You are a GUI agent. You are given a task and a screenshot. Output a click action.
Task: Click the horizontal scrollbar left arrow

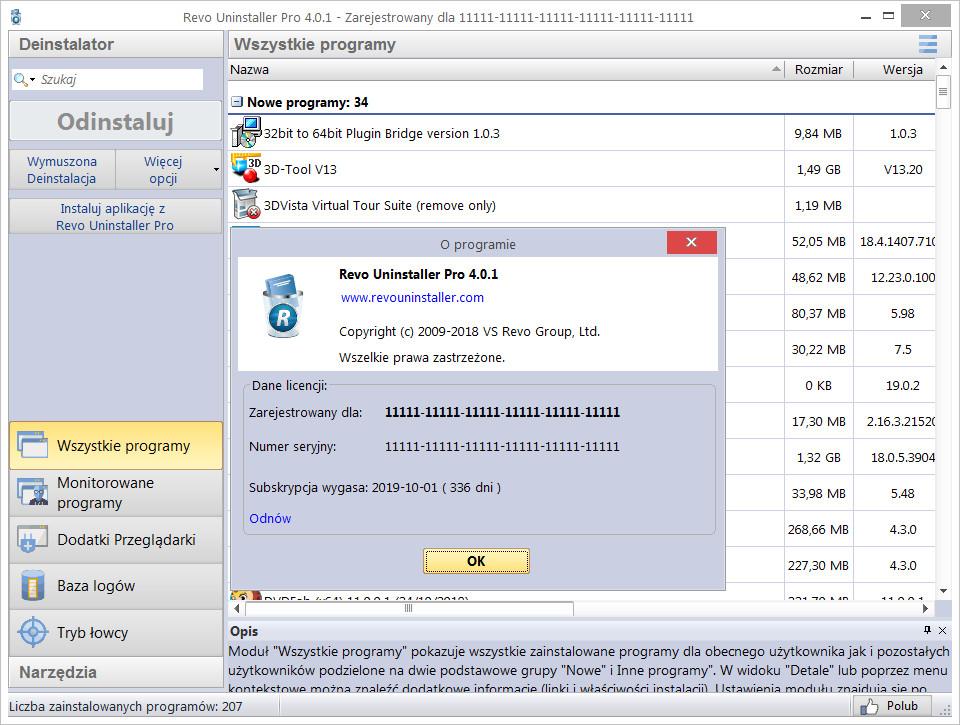pyautogui.click(x=238, y=608)
